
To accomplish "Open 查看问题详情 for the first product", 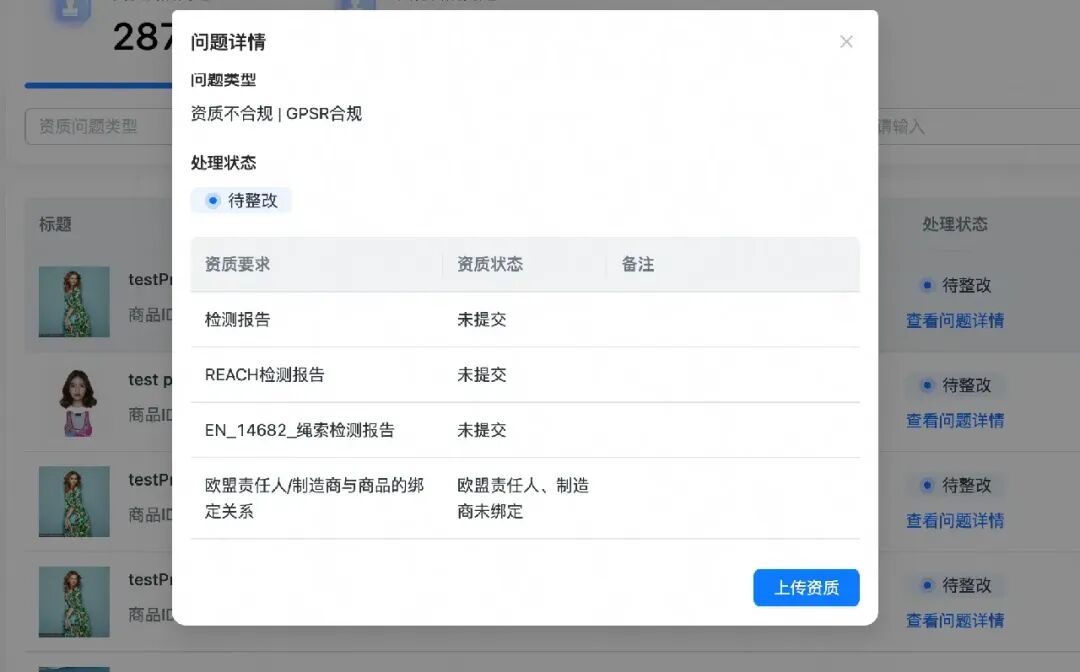I will pos(954,320).
